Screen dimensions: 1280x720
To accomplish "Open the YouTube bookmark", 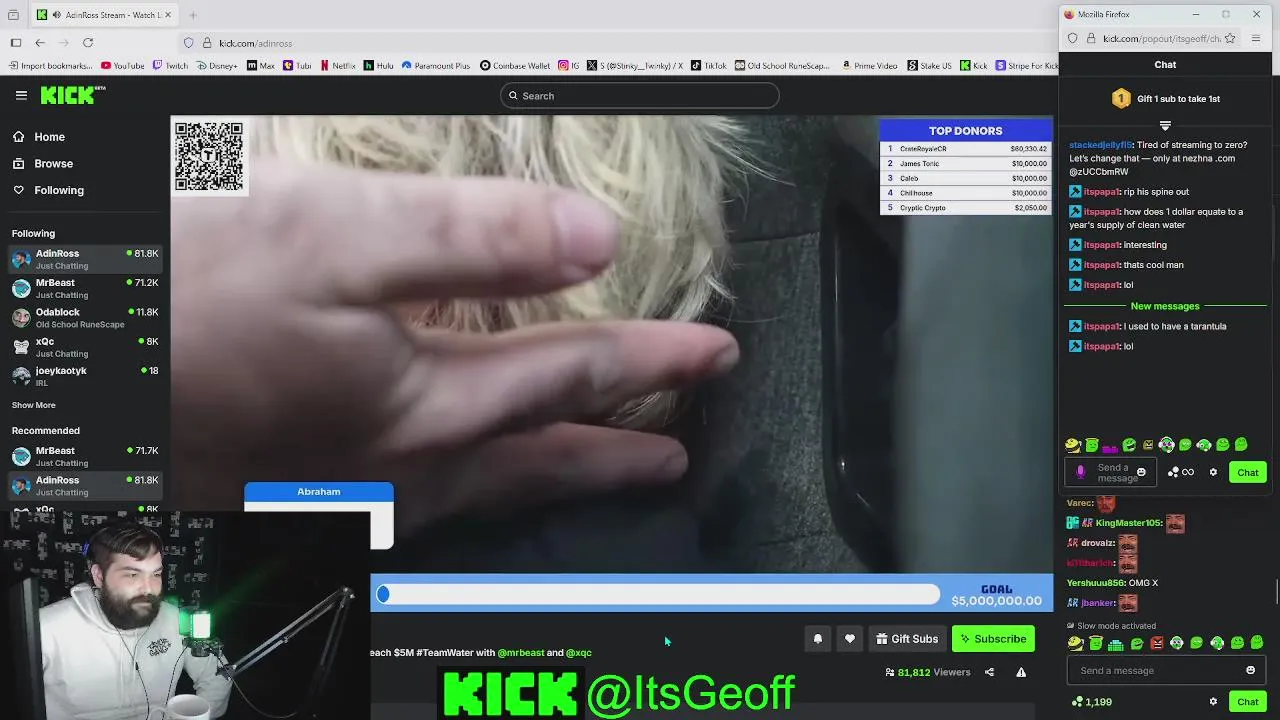I will coord(122,66).
